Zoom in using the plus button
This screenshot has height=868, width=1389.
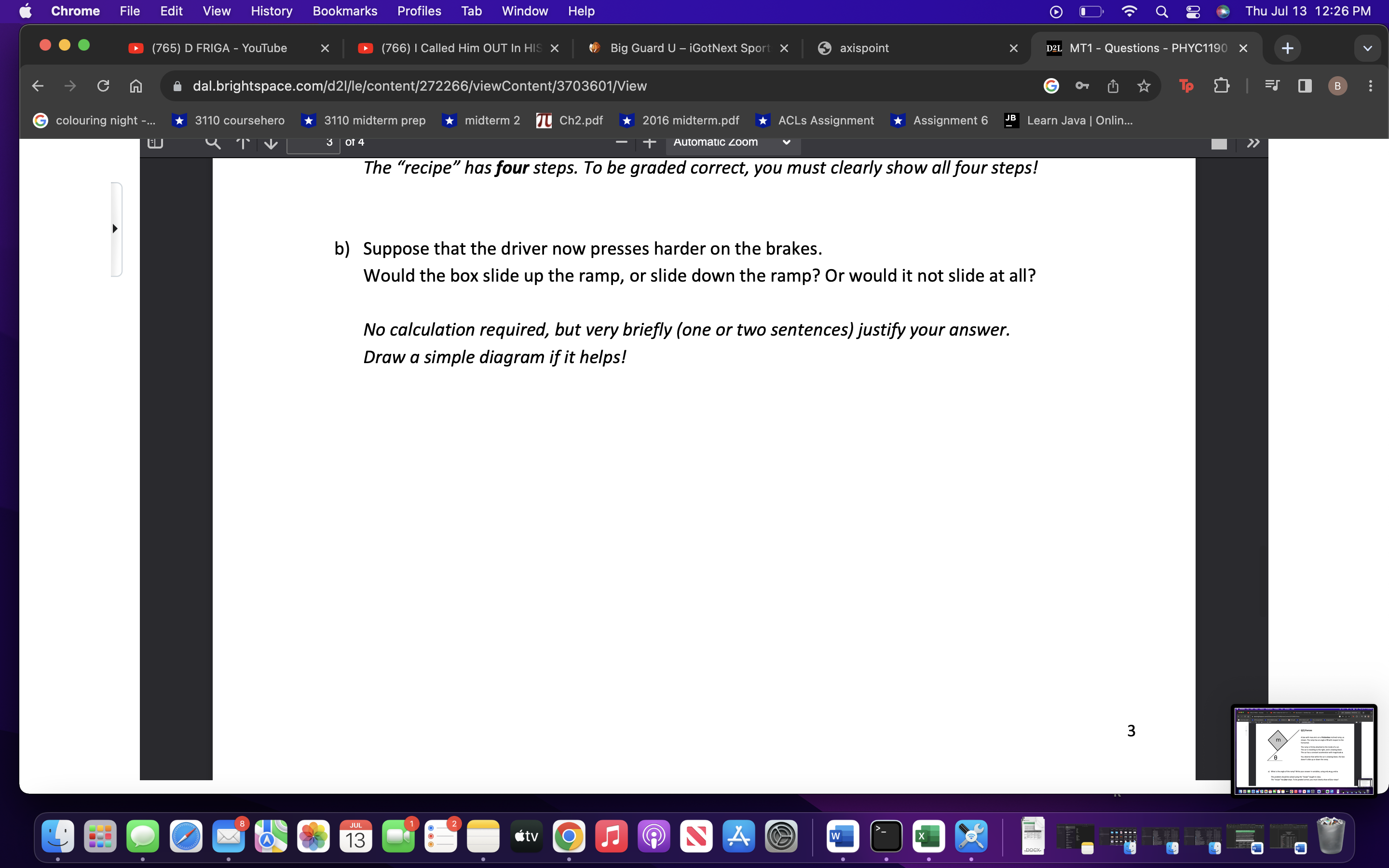point(649,143)
